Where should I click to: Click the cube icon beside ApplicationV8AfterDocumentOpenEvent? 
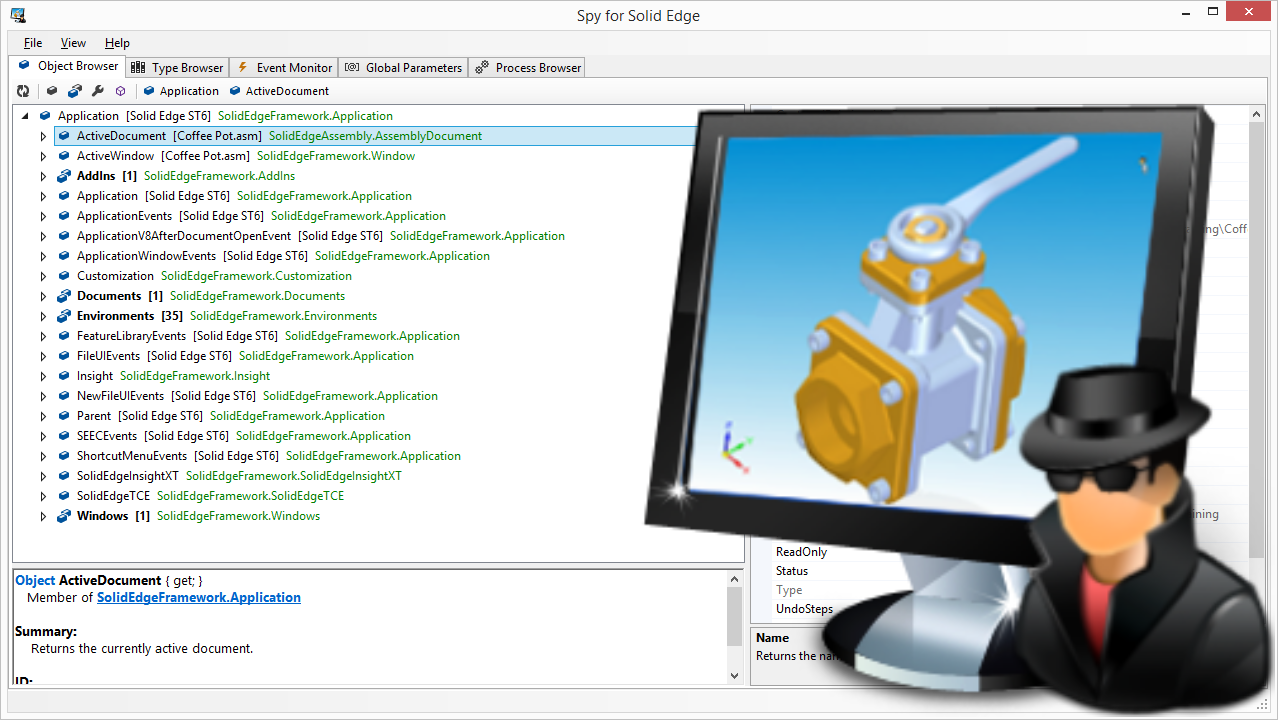[x=64, y=236]
